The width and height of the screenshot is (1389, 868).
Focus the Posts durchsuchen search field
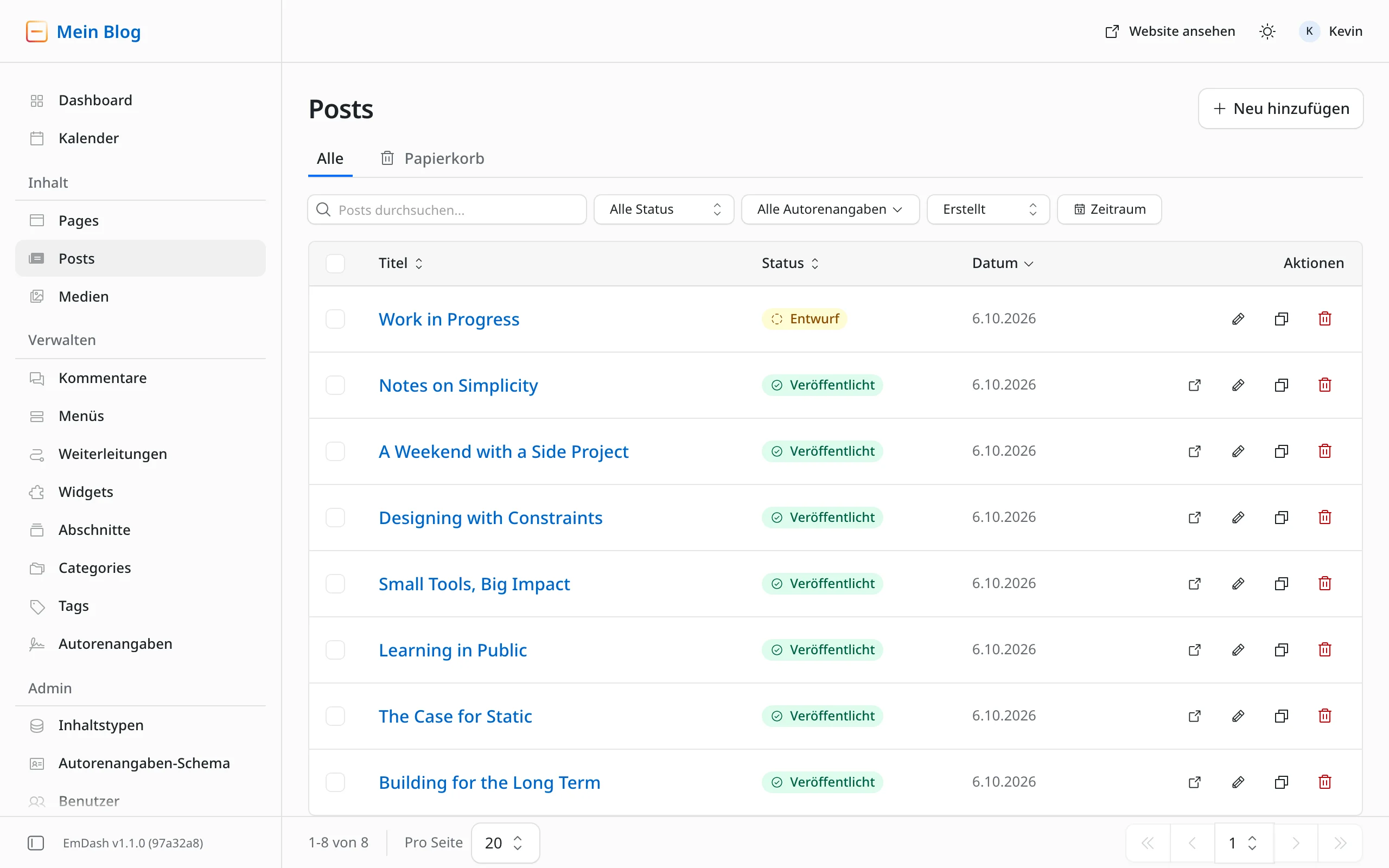click(x=447, y=209)
